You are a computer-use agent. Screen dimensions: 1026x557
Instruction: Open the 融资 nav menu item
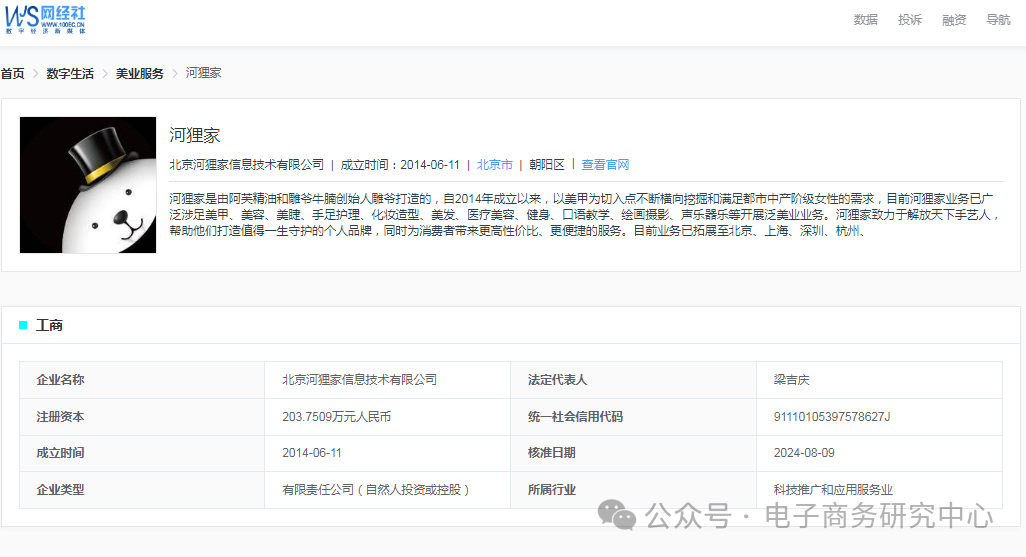[954, 20]
